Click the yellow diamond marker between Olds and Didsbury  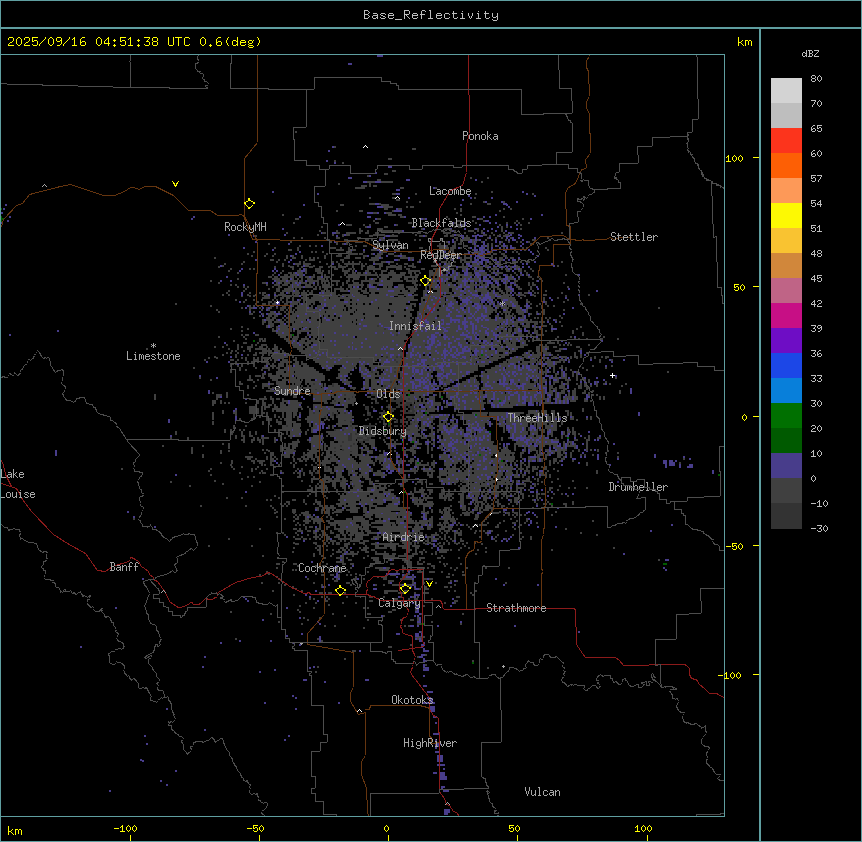pos(388,417)
